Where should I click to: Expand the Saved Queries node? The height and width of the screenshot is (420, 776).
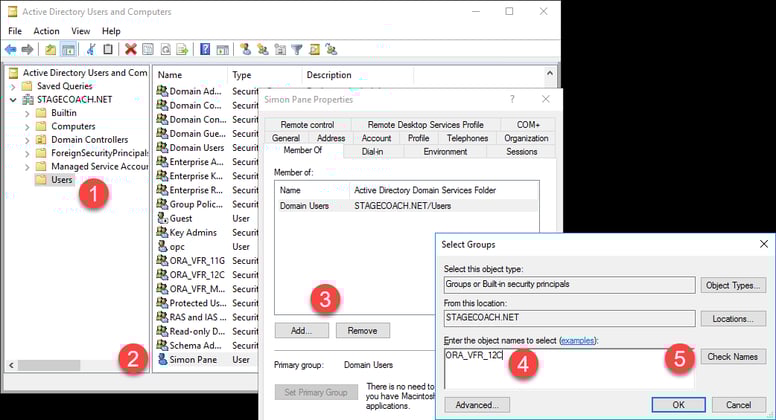point(13,87)
